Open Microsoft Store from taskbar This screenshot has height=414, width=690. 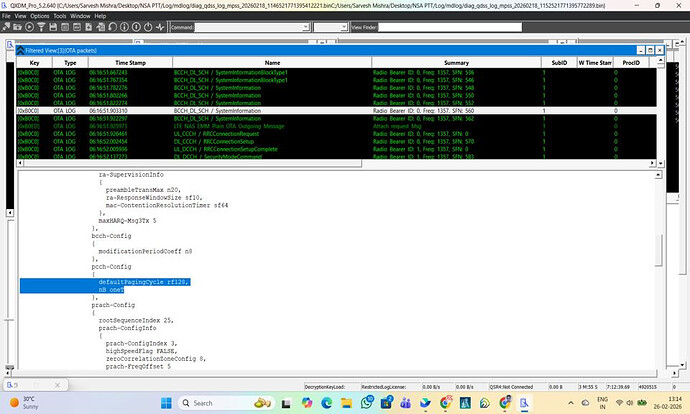386,402
